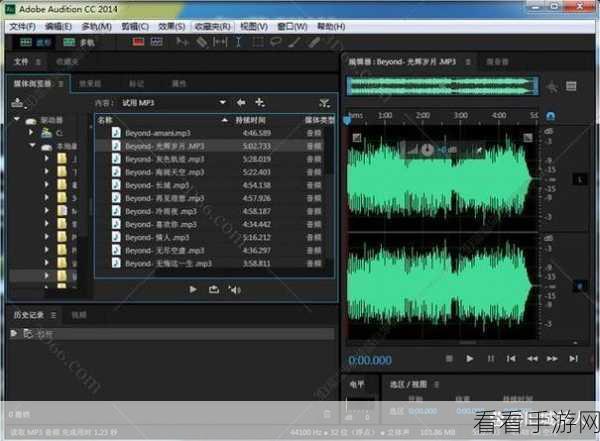Screen dimensions: 600x441
Task: Select the file with duration 3:58.811
Action: tap(209, 263)
